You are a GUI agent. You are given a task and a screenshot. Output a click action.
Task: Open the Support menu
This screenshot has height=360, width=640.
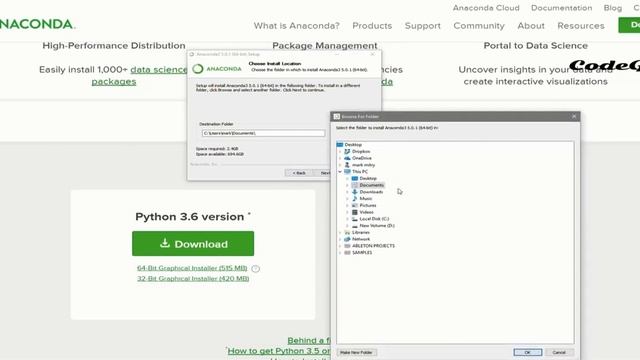coord(422,26)
